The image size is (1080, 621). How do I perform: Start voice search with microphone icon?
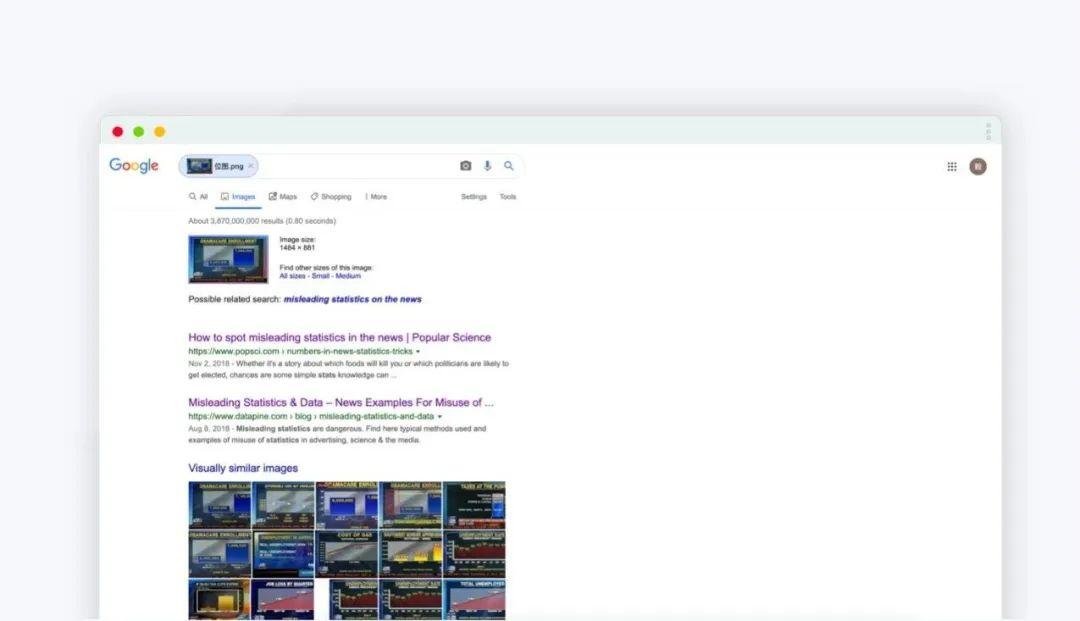coord(487,166)
